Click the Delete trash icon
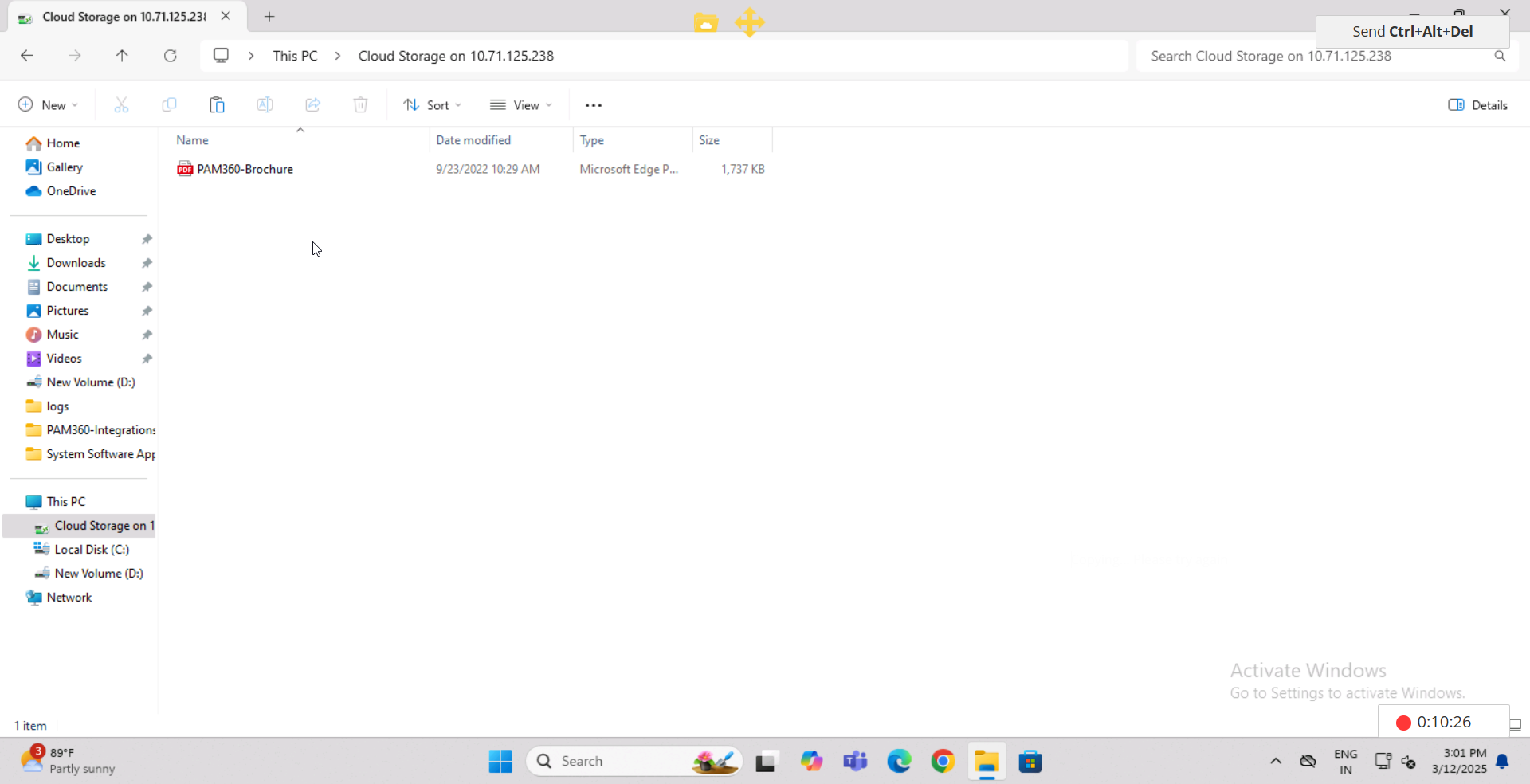This screenshot has width=1530, height=784. 360,104
